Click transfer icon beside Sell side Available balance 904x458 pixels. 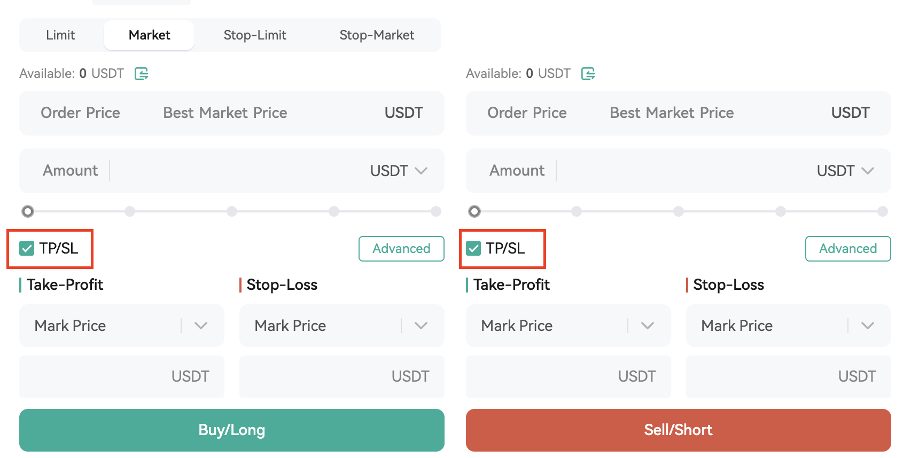(589, 73)
